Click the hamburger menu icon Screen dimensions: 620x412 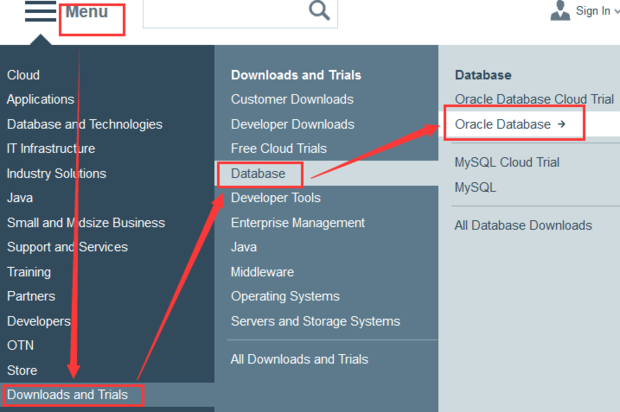click(40, 12)
